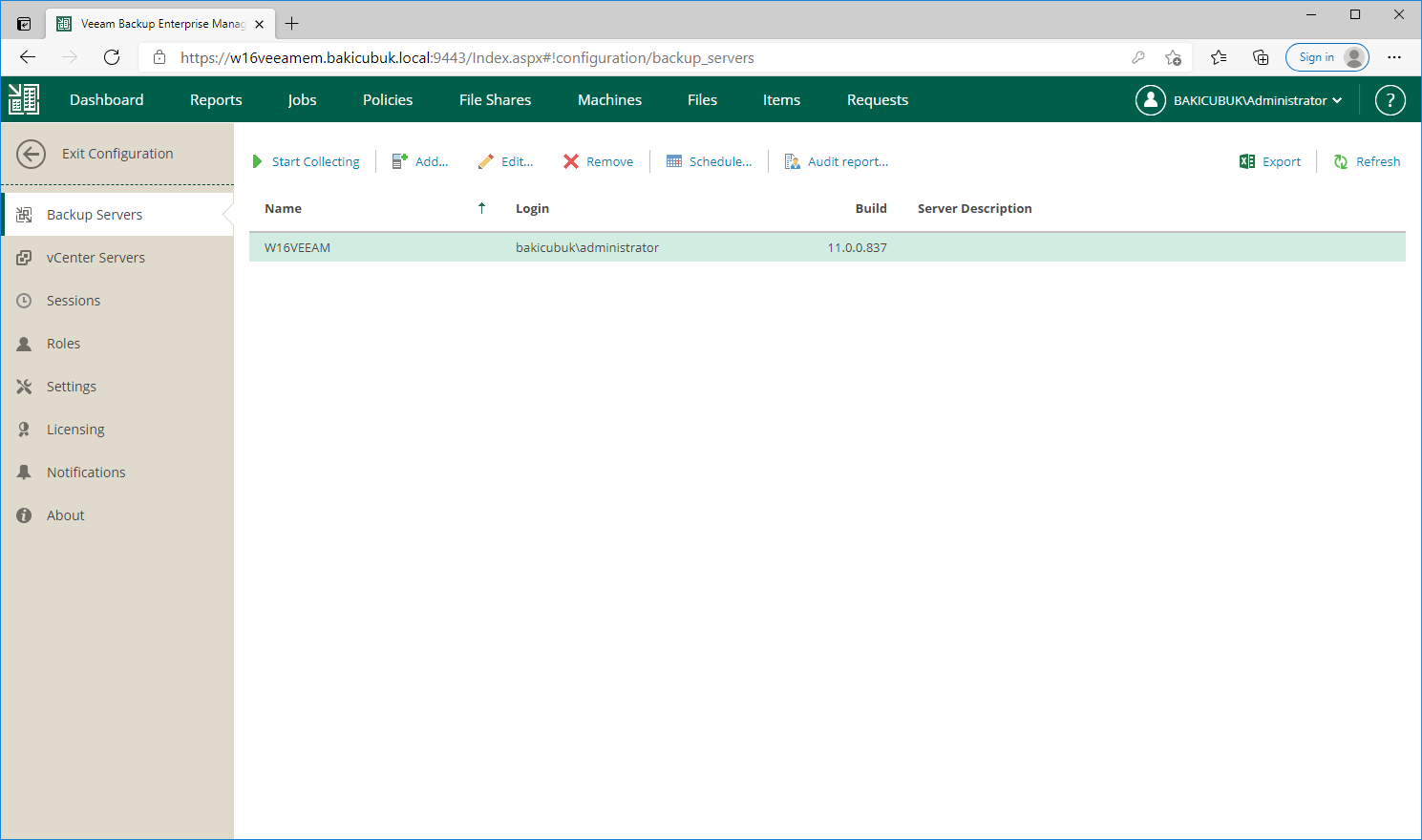
Task: Click the green Start Collecting play icon
Action: (257, 161)
